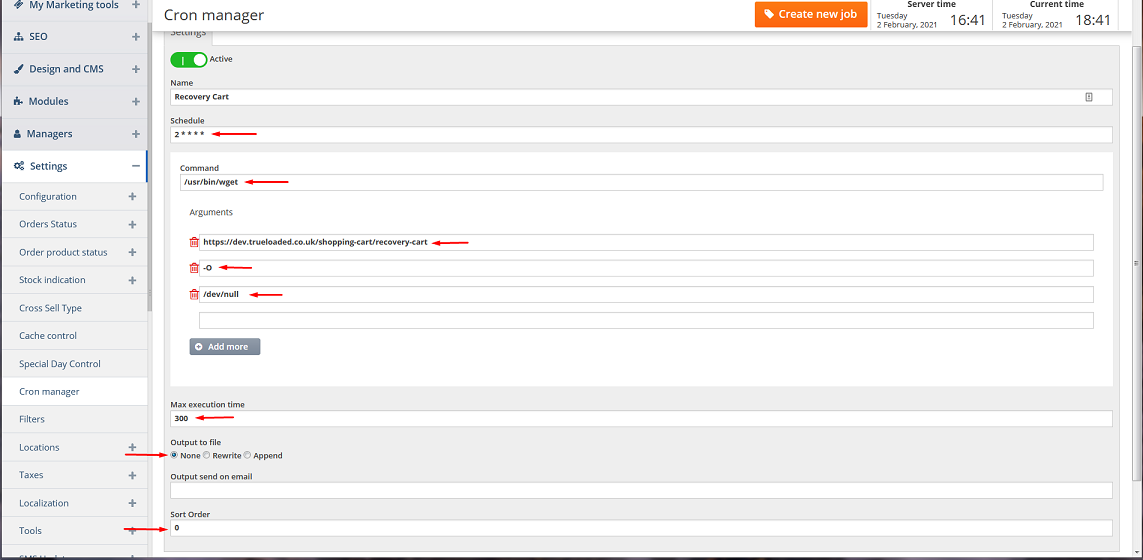Delete the recovery-cart URL argument
This screenshot has width=1143, height=560.
point(194,242)
